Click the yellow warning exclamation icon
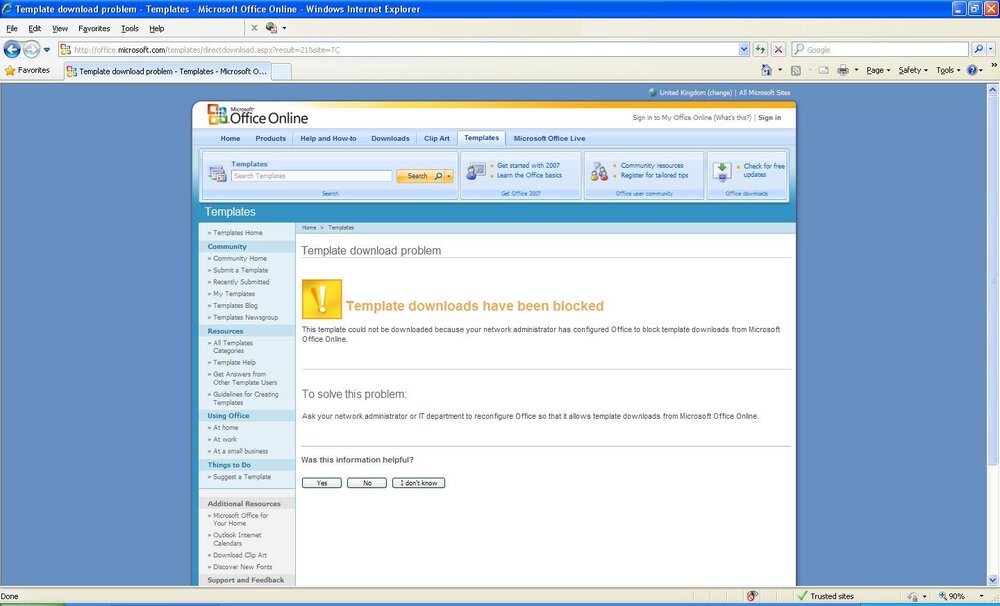Screen dimensions: 1000x606 322,299
